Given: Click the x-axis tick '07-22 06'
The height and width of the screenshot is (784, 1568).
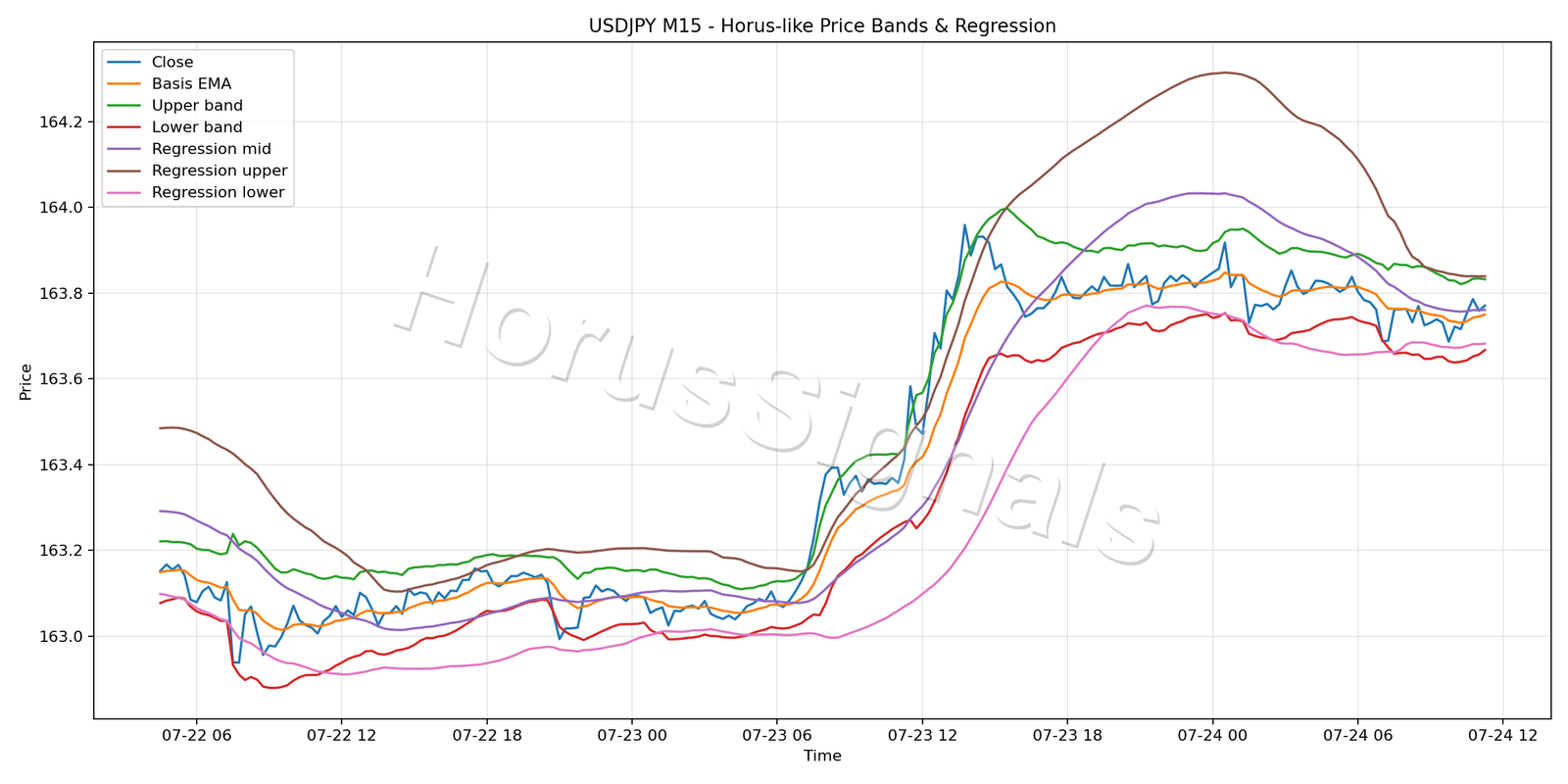Looking at the screenshot, I should tap(196, 735).
